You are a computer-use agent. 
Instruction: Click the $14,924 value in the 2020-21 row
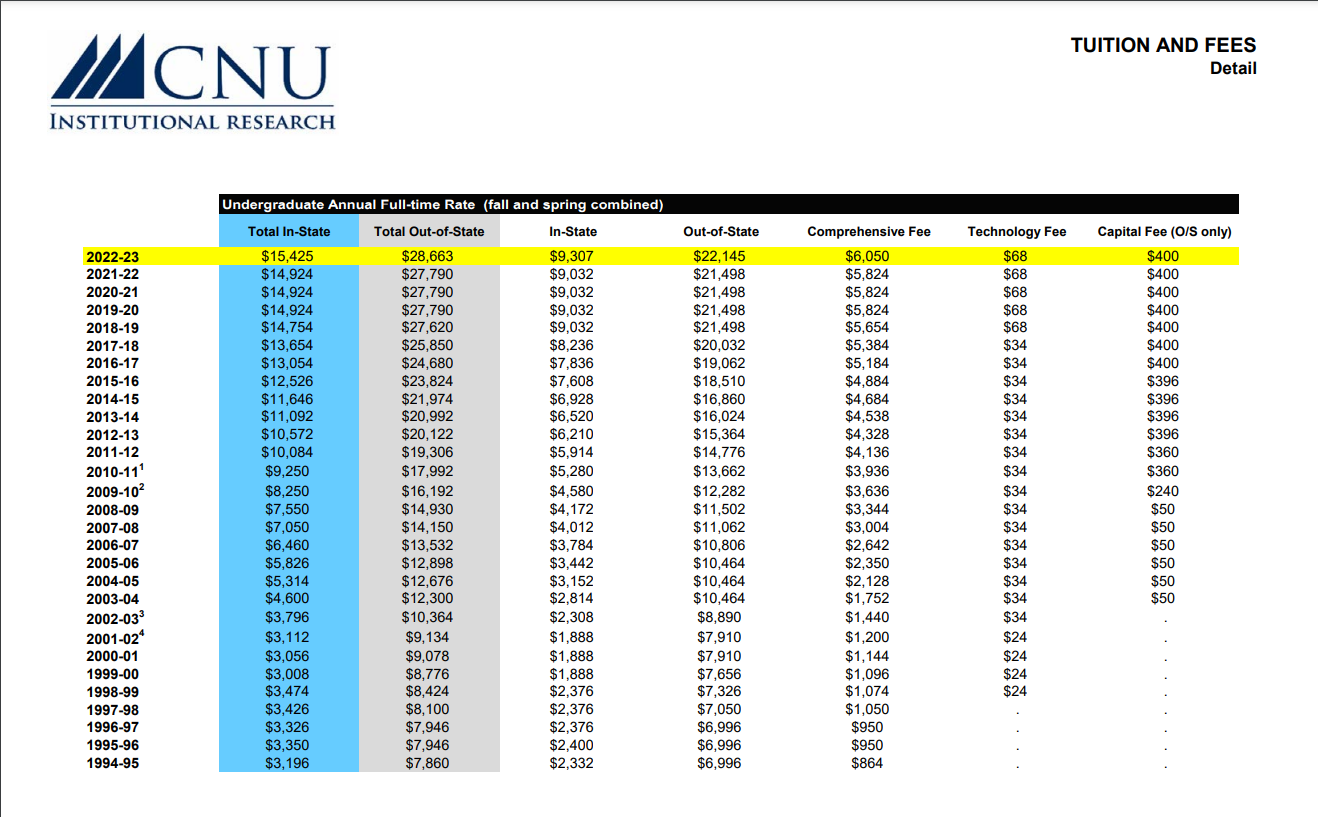pos(286,292)
